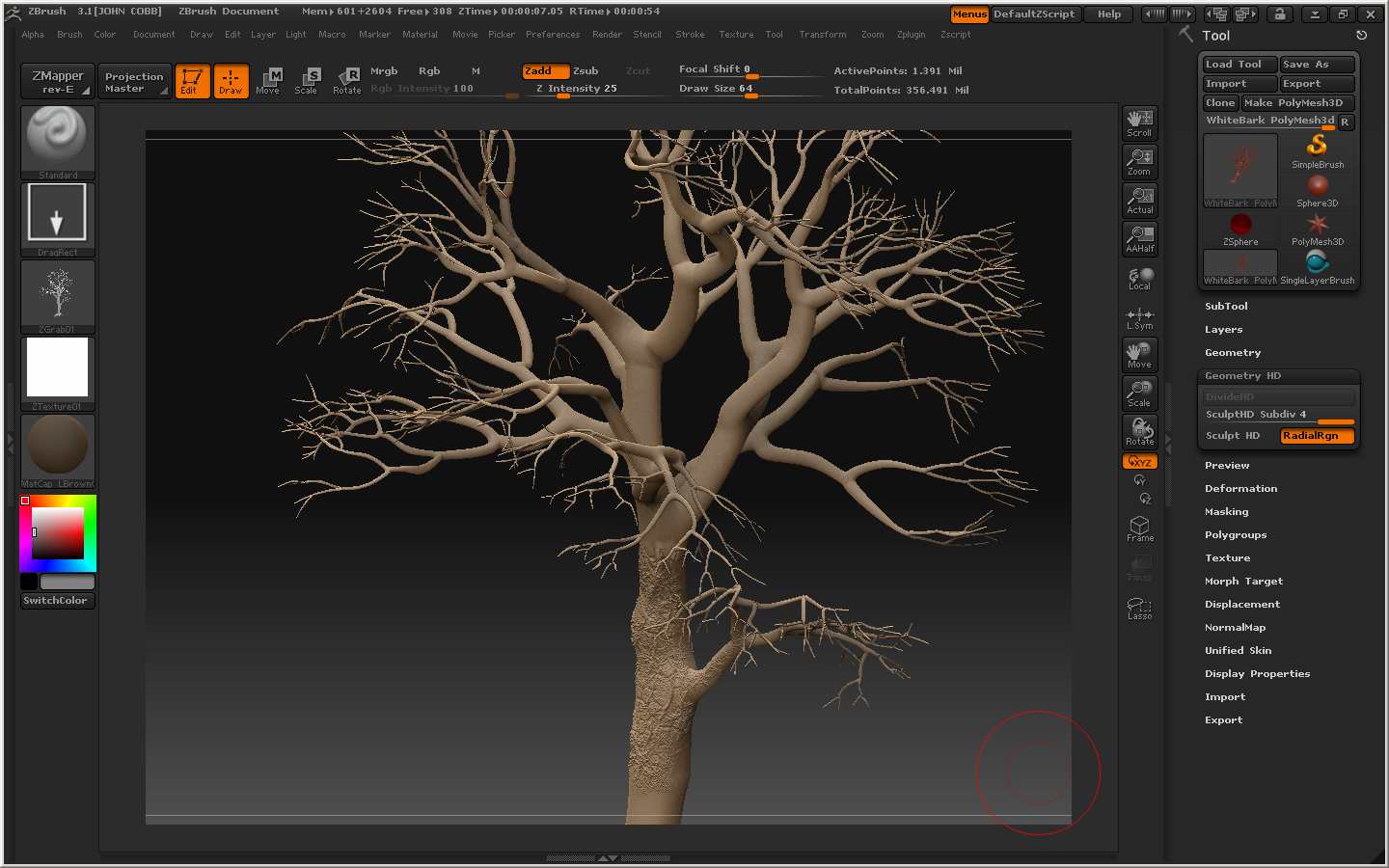
Task: Click the Make PolyMesh3D button
Action: pos(1296,102)
